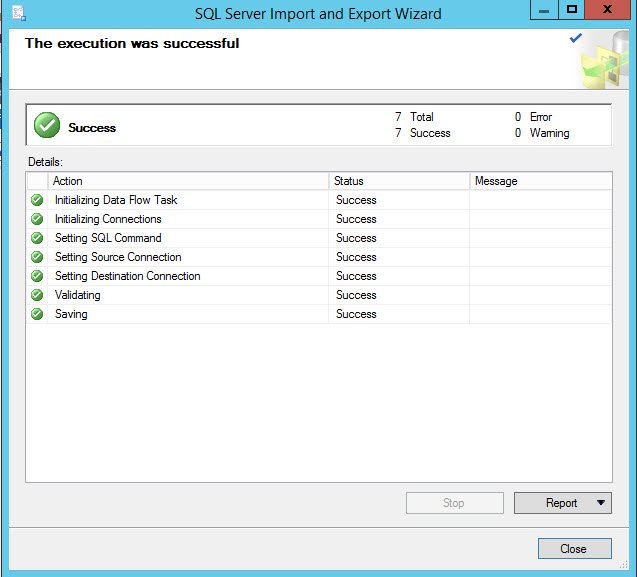This screenshot has height=577, width=637.
Task: Click the Close button
Action: click(x=575, y=549)
